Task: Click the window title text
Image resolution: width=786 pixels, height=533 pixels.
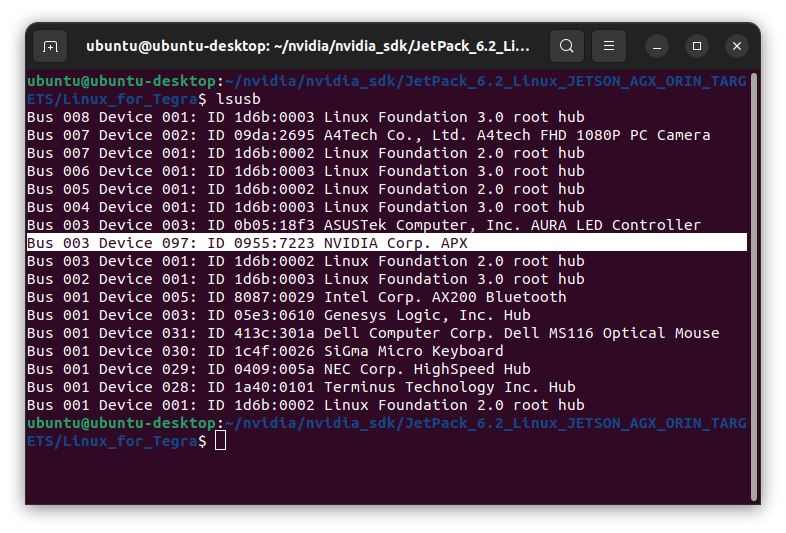Action: tap(307, 46)
